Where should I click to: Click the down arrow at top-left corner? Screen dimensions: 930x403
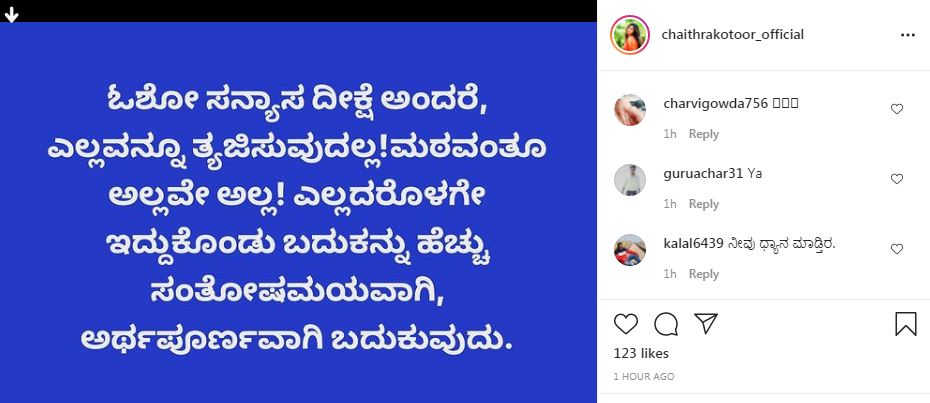click(11, 15)
